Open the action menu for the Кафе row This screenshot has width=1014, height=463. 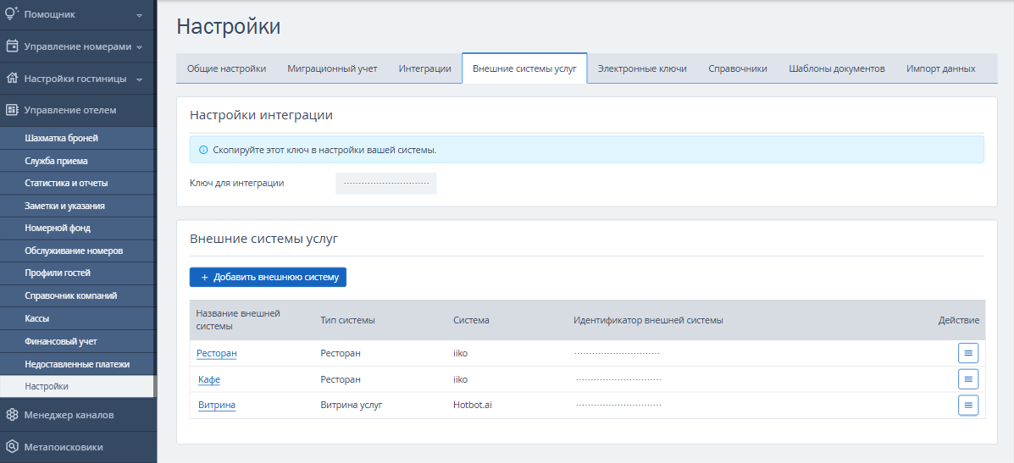click(x=968, y=379)
